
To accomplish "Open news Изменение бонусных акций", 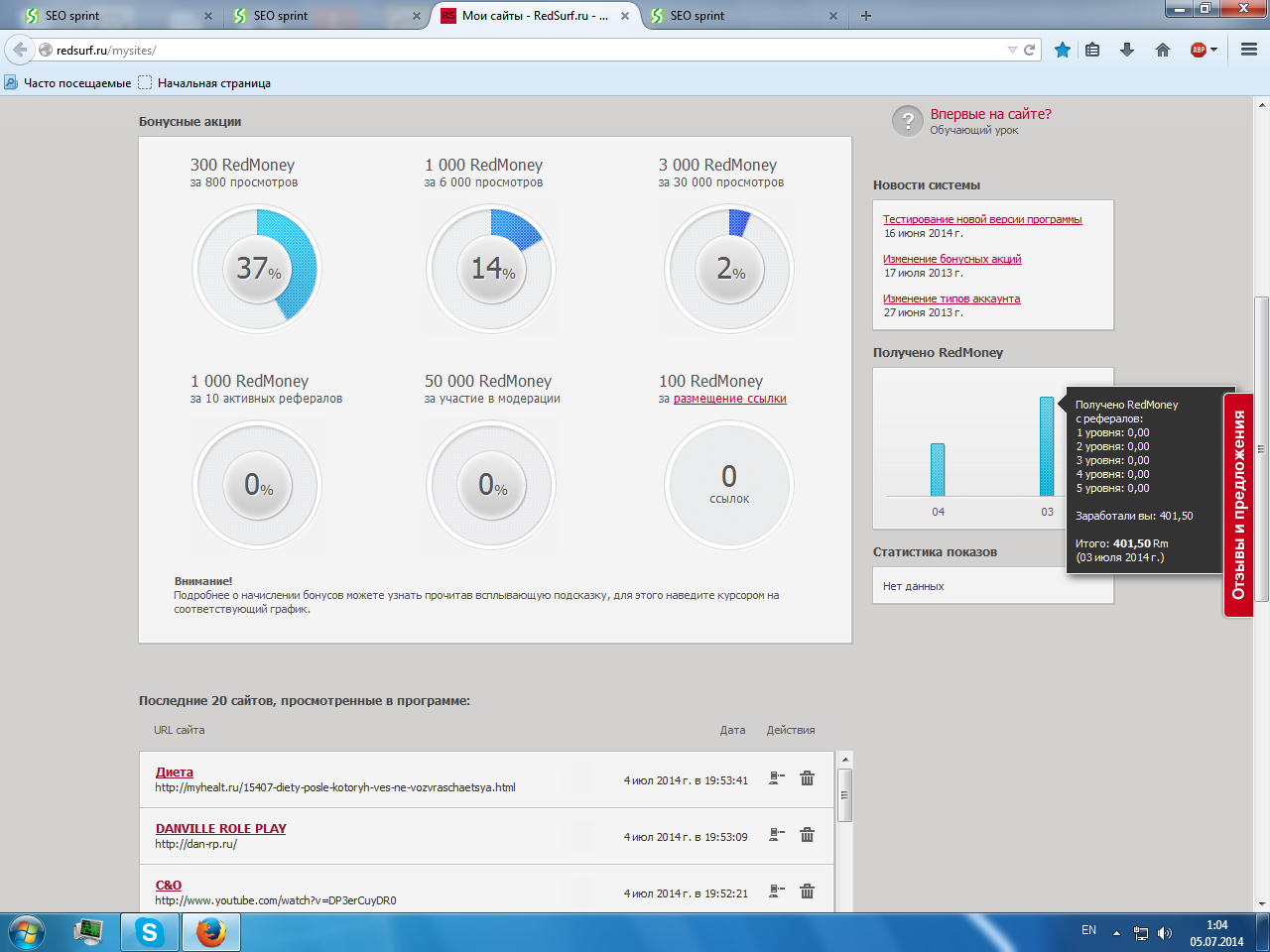I will pos(952,259).
